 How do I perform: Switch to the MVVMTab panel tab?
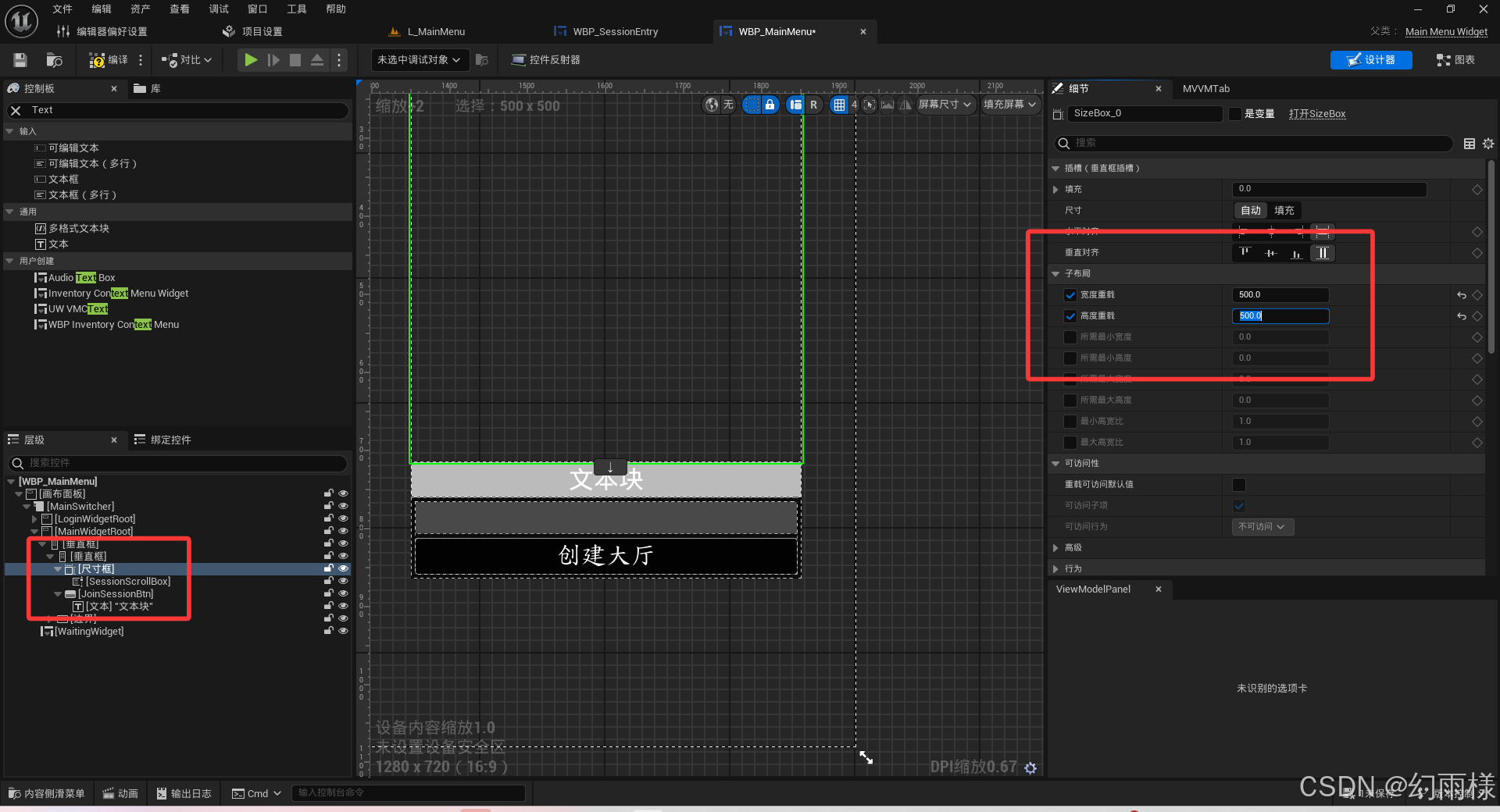(x=1205, y=89)
